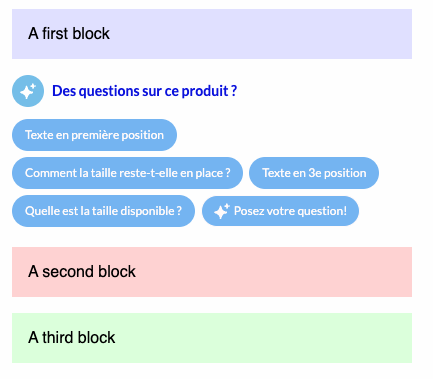Viewport: 433px width, 379px height.
Task: Click an empty area of the pink second block
Action: point(273,272)
